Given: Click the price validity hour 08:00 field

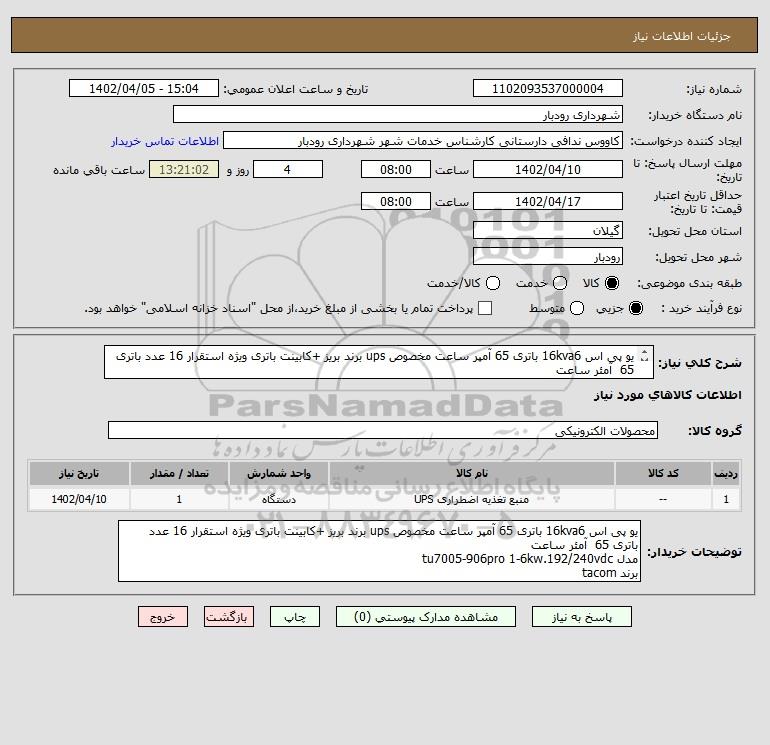Looking at the screenshot, I should click(396, 201).
